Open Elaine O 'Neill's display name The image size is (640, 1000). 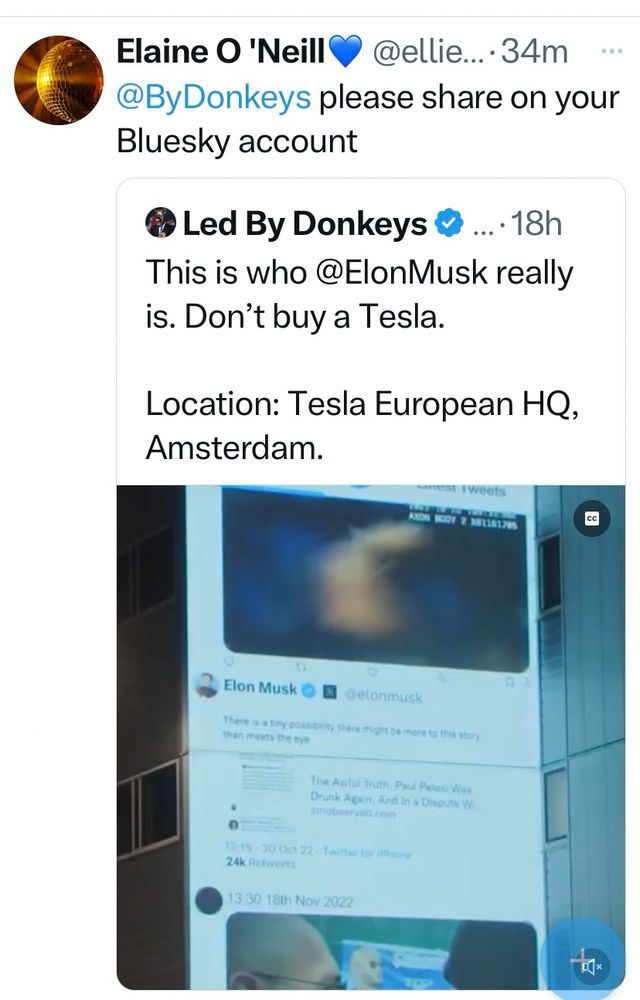[x=221, y=52]
